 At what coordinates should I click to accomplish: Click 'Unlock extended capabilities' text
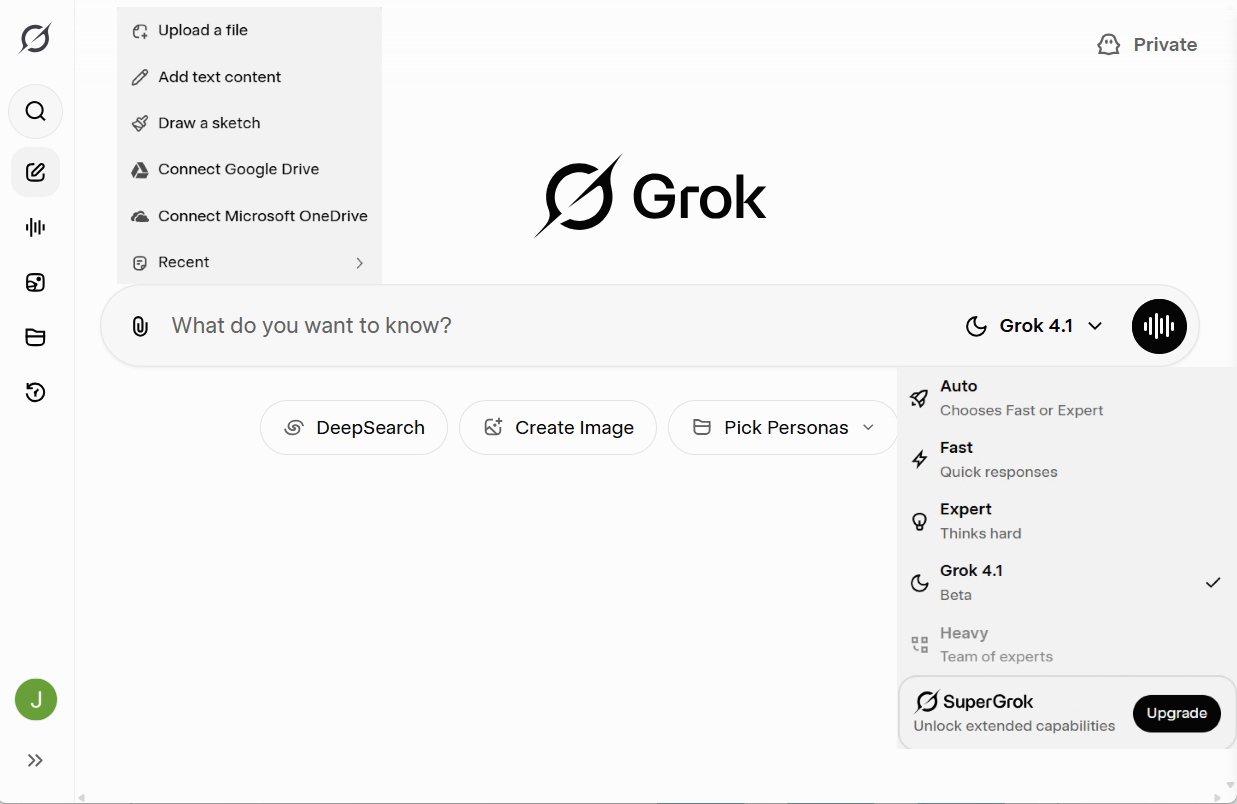[x=1014, y=726]
